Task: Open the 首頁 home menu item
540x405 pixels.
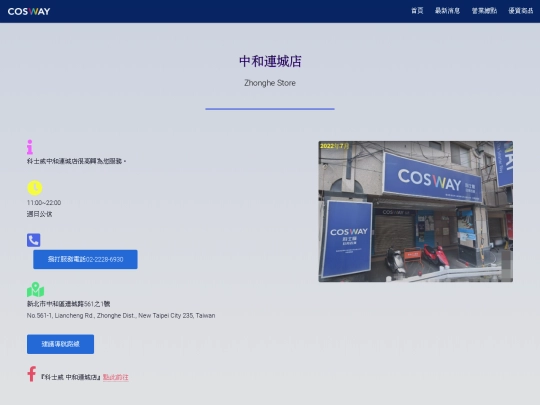Action: coord(417,11)
